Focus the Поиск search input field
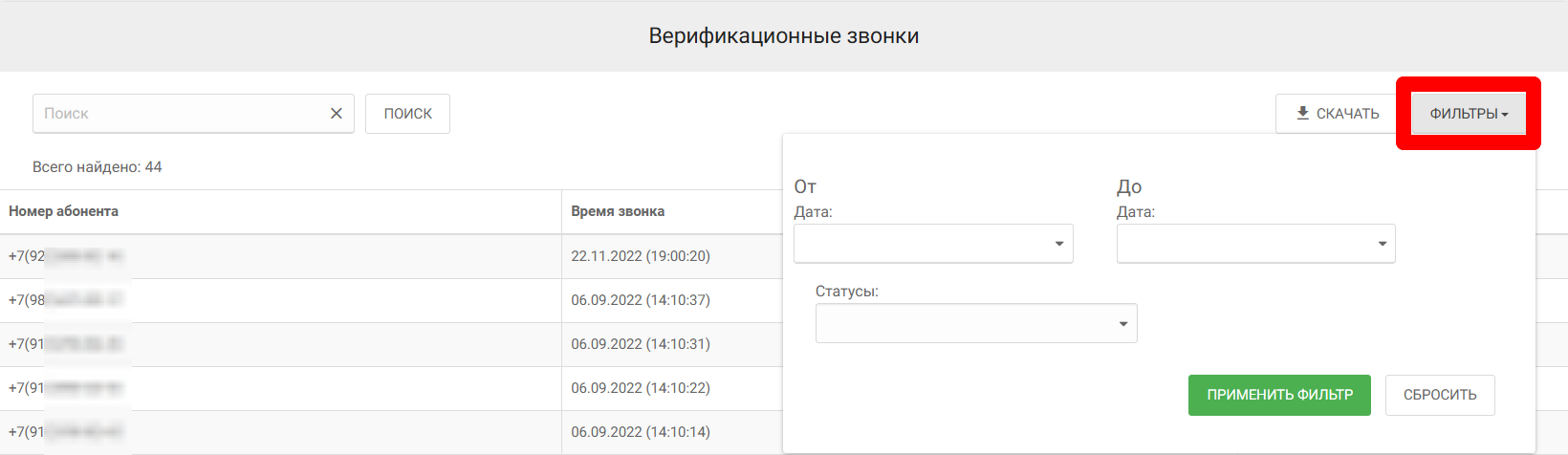 tap(182, 114)
